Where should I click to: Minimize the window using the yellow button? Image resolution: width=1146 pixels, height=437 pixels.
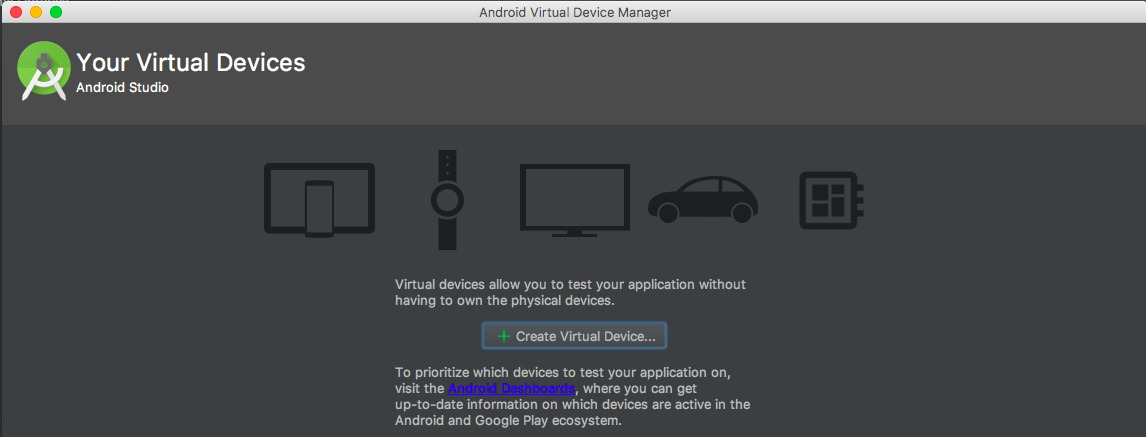point(36,12)
